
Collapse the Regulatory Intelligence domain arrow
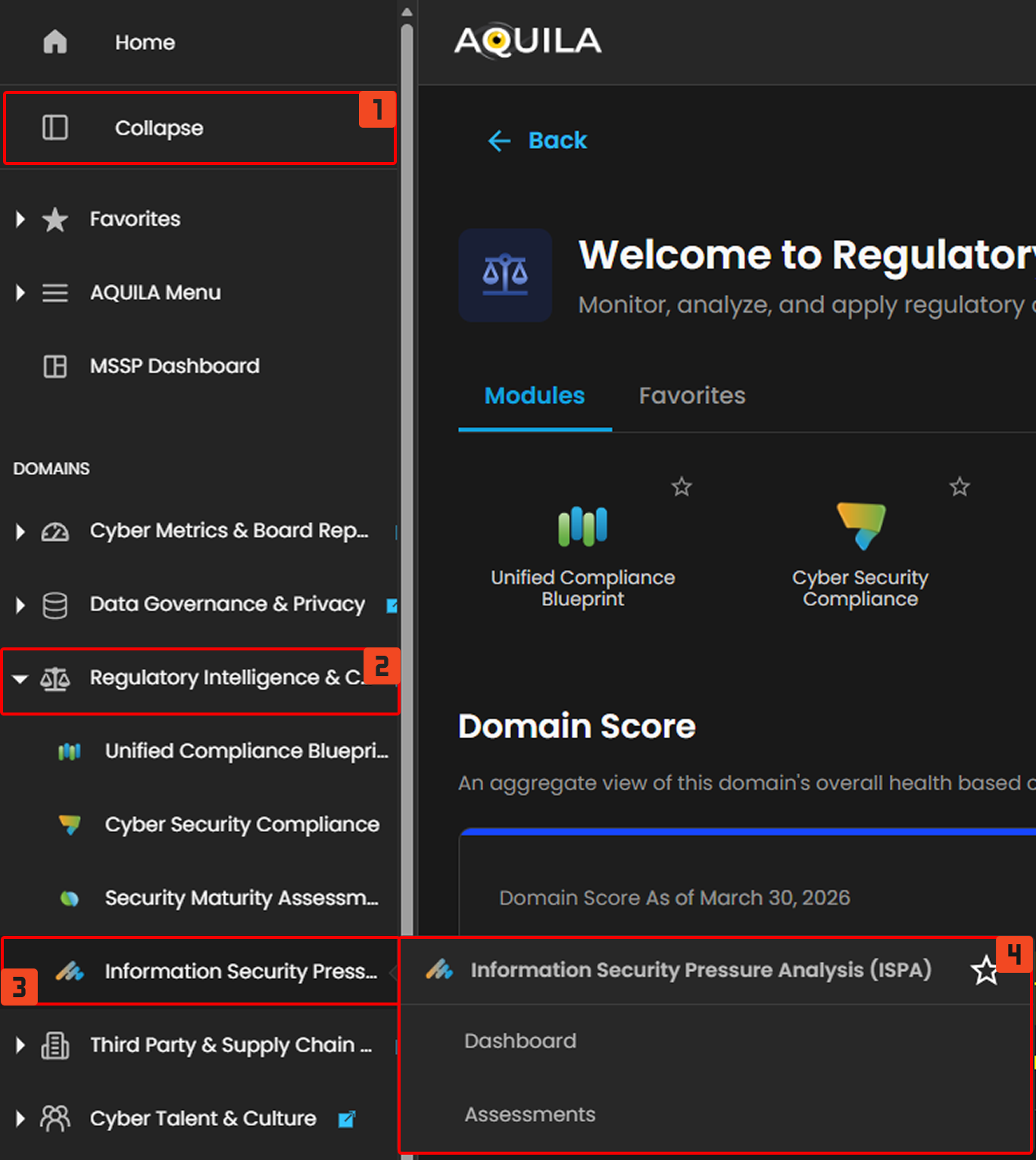(20, 679)
